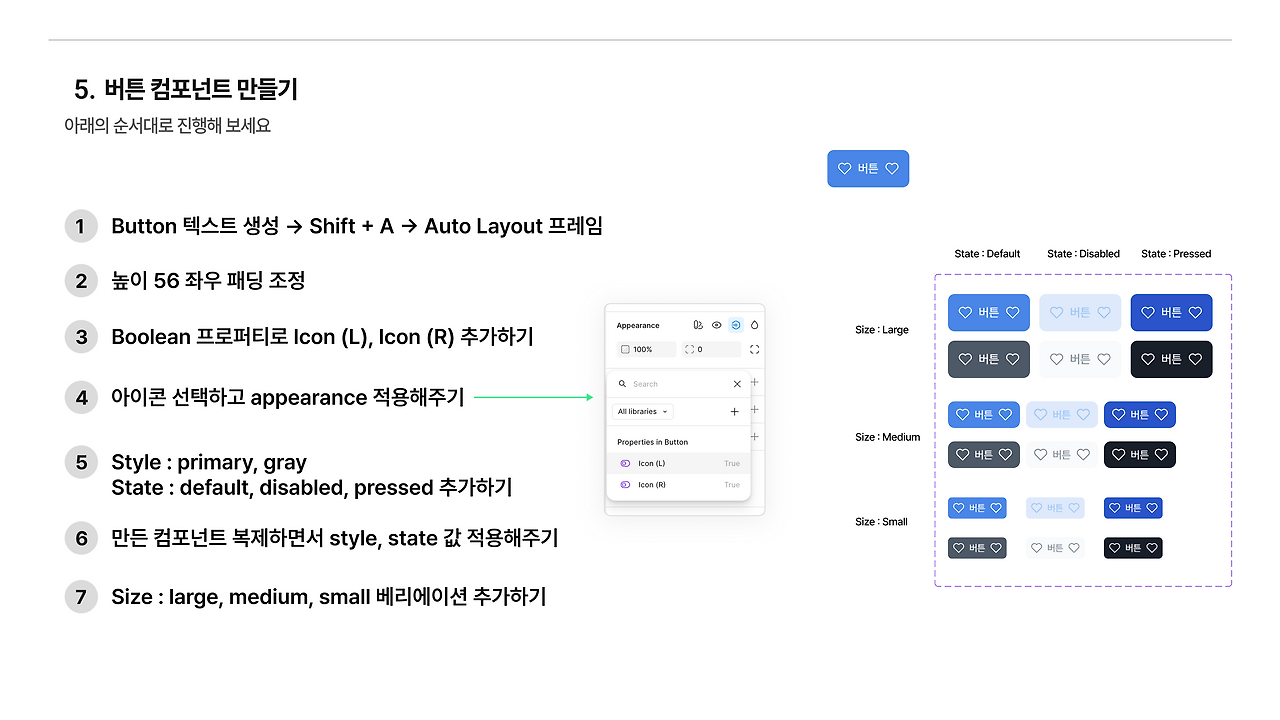Click the Large primary Default blue 버튼

coord(989,313)
